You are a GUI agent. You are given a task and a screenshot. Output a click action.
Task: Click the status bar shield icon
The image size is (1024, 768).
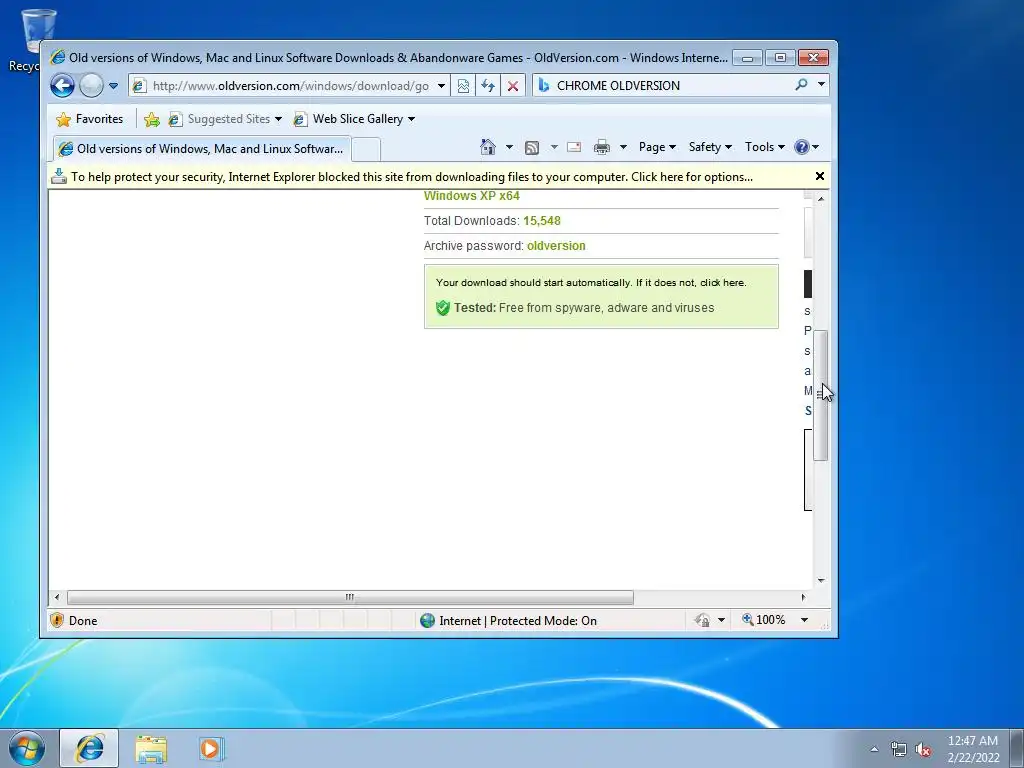57,620
